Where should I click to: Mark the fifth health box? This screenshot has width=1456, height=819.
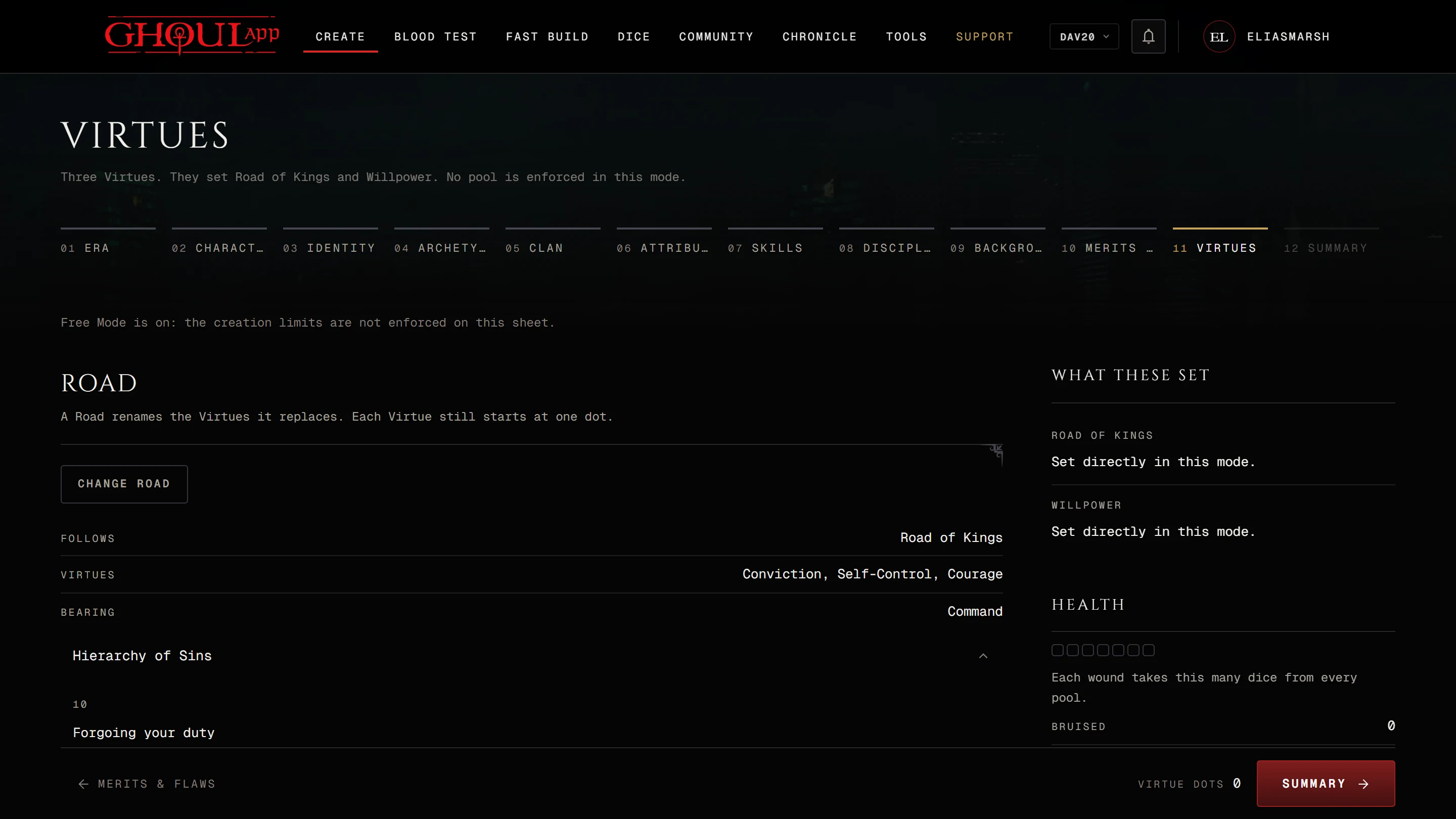[x=1118, y=650]
